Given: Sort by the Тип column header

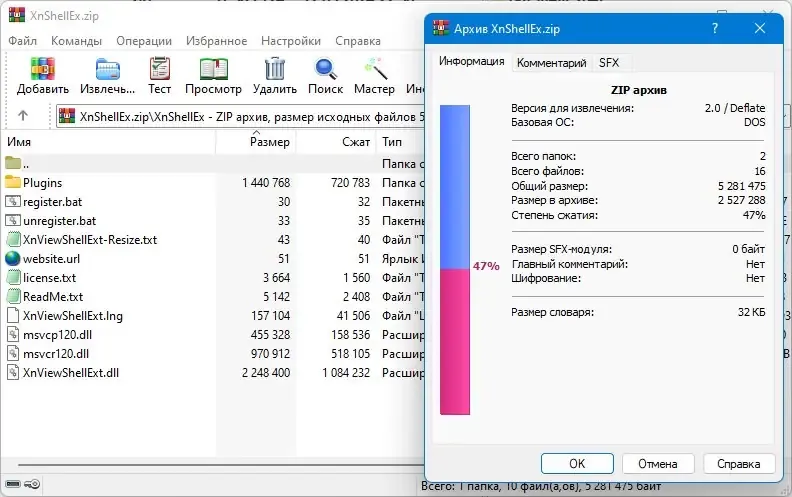Looking at the screenshot, I should (401, 142).
